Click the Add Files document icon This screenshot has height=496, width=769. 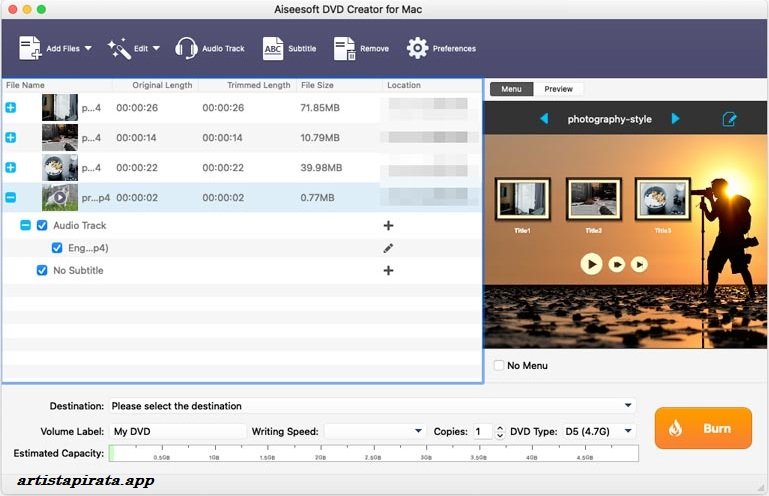30,48
